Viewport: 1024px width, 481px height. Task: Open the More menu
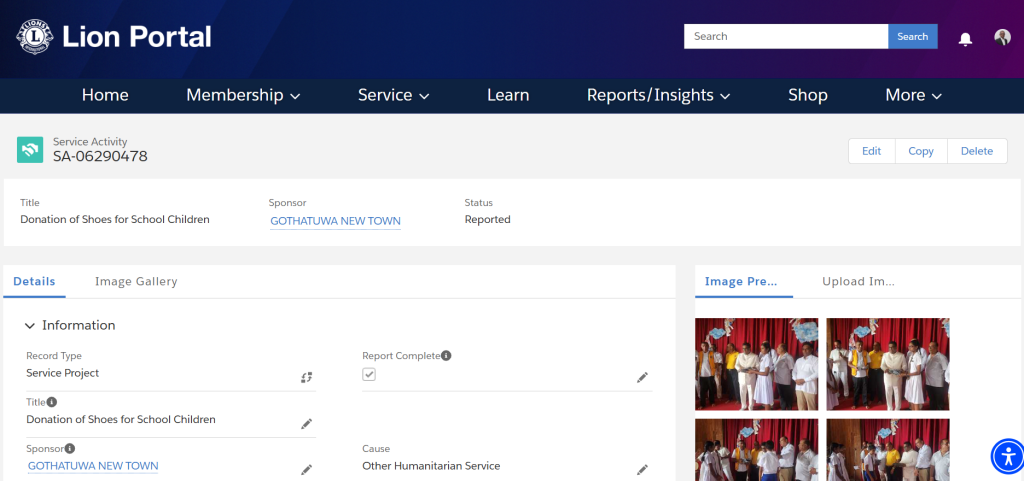coord(914,95)
